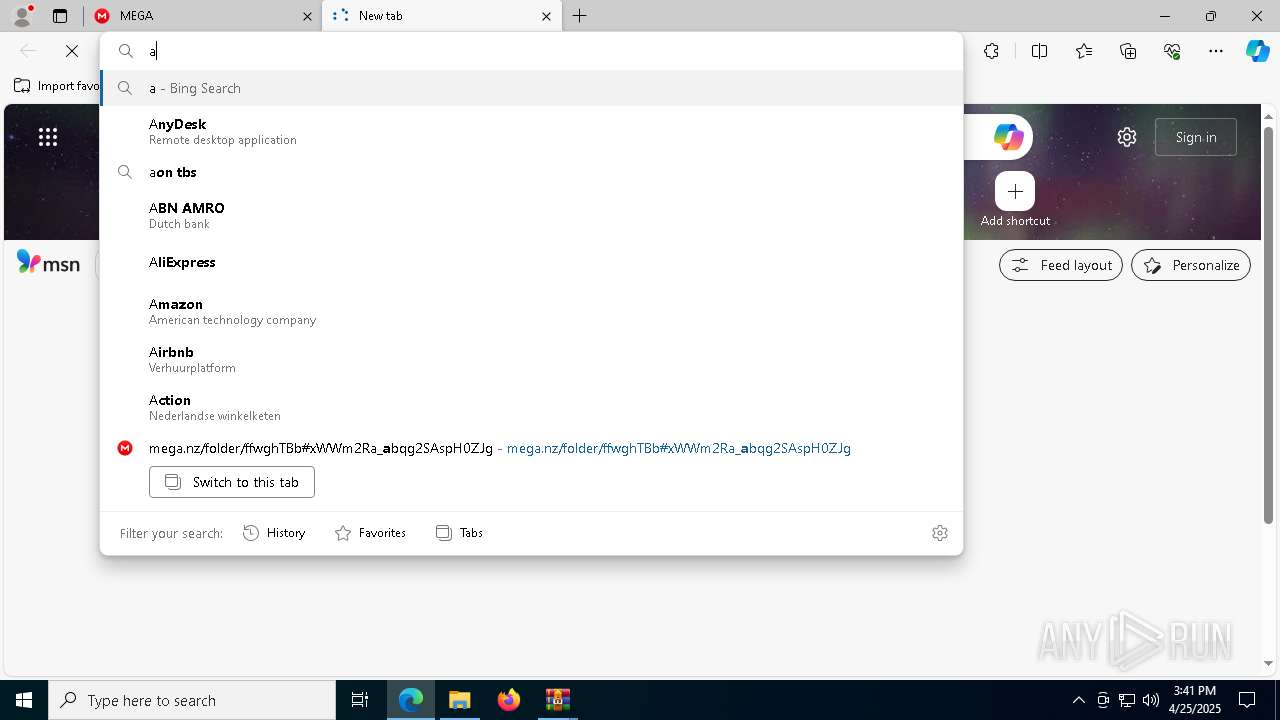Choose the 'aon tbs' search suggestion
Image resolution: width=1280 pixels, height=720 pixels.
531,172
